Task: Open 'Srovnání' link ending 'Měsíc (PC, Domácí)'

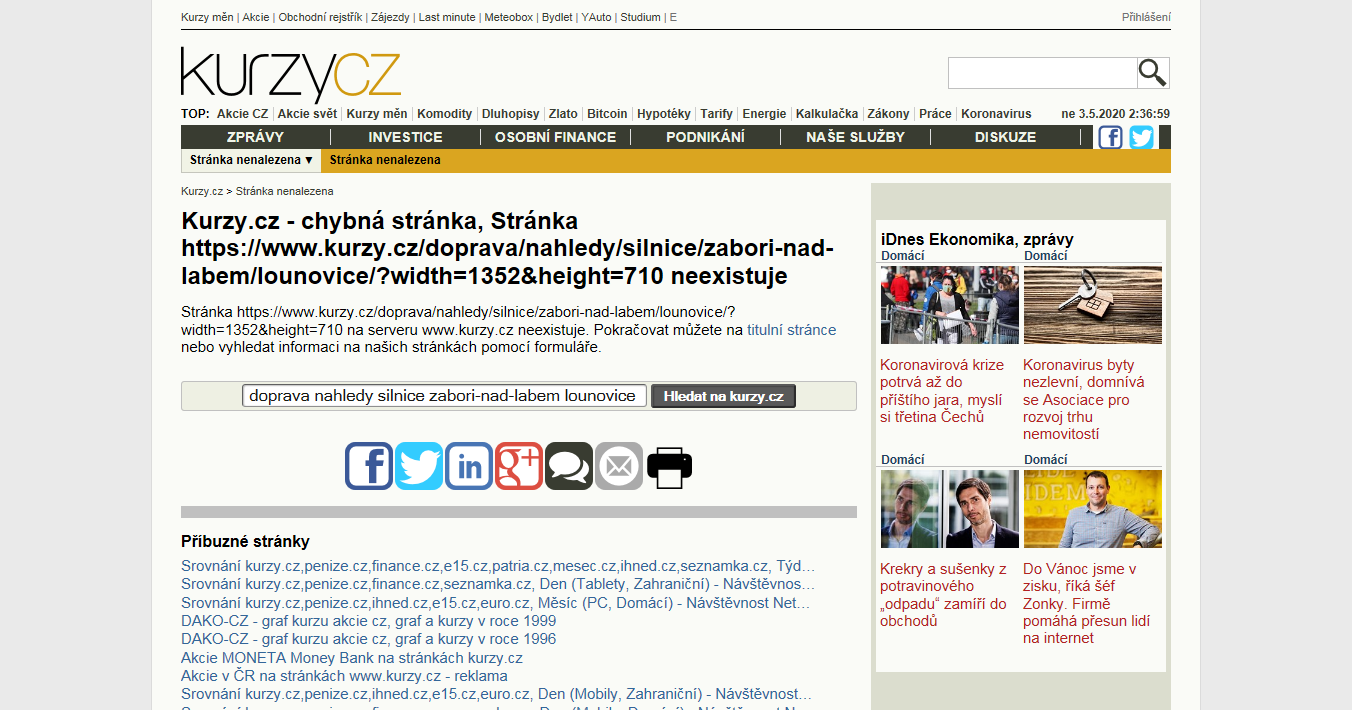Action: tap(496, 603)
